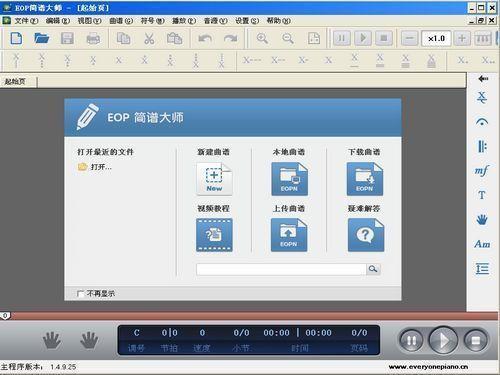Toggle the left hand icon in player bar
Image resolution: width=500 pixels, height=375 pixels.
[52, 340]
